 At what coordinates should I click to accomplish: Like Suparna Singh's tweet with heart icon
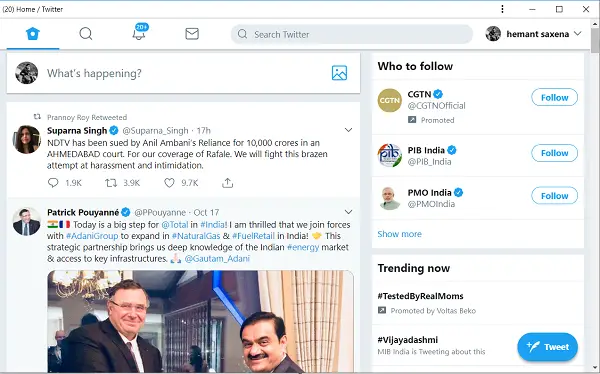coord(169,183)
